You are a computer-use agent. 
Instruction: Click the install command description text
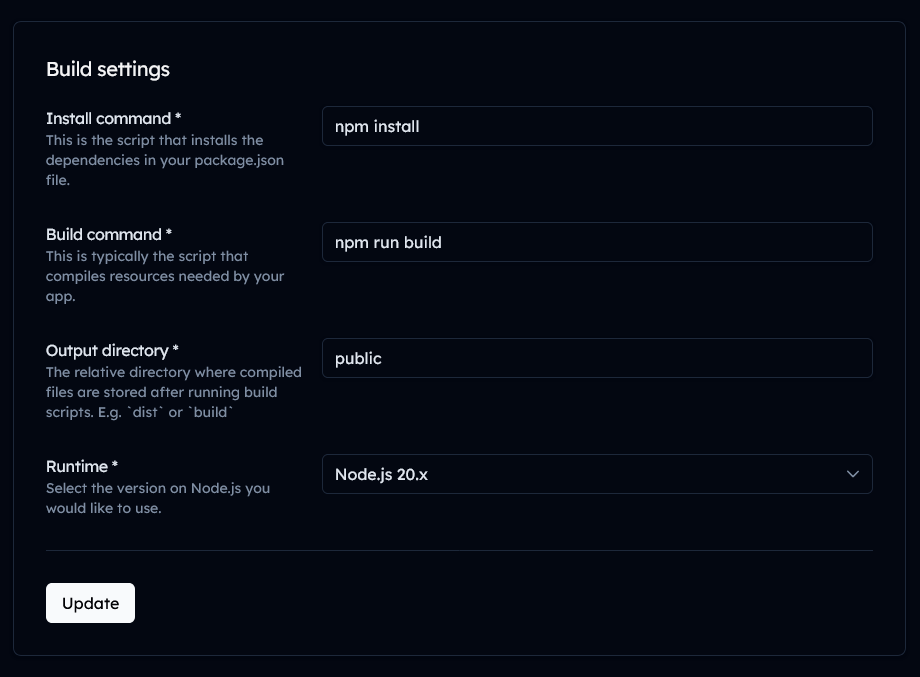(x=164, y=160)
